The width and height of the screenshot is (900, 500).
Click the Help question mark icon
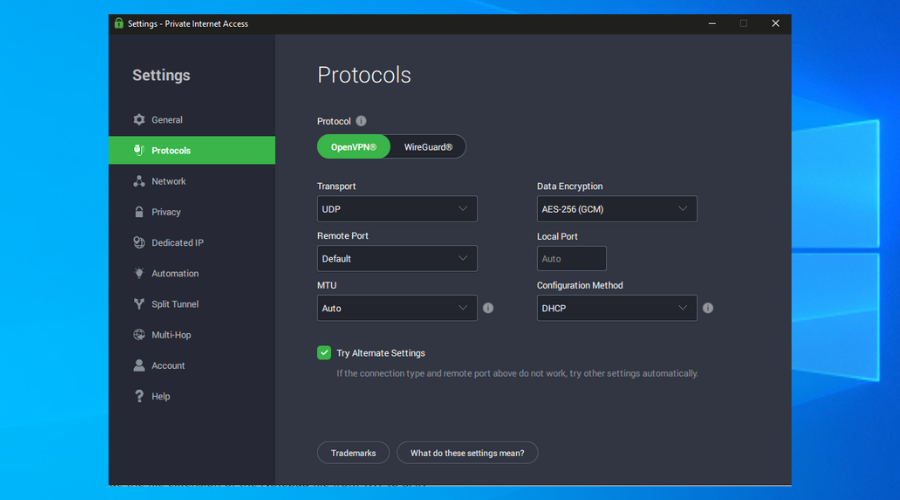pos(139,396)
